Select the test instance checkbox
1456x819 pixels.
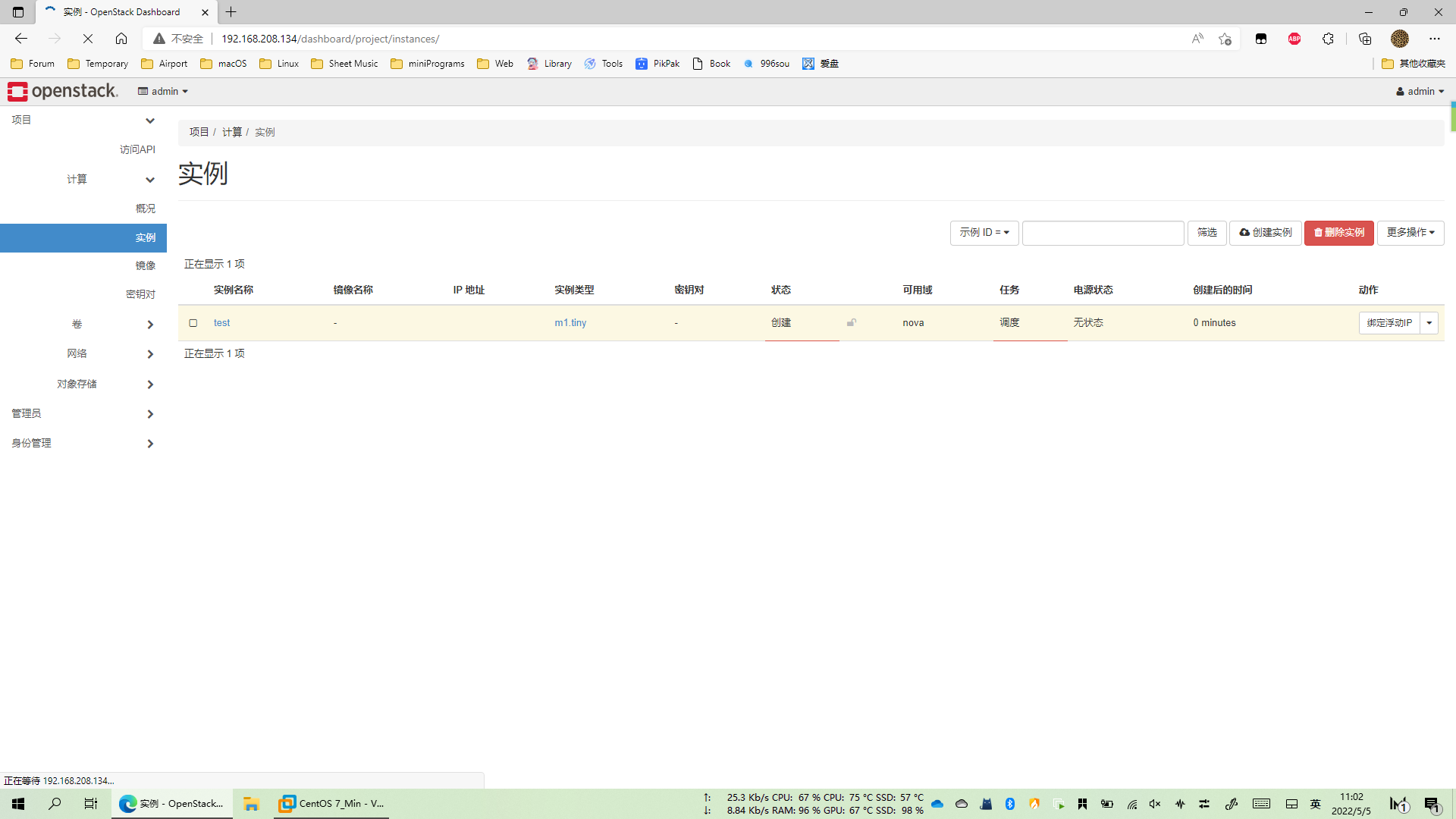193,323
